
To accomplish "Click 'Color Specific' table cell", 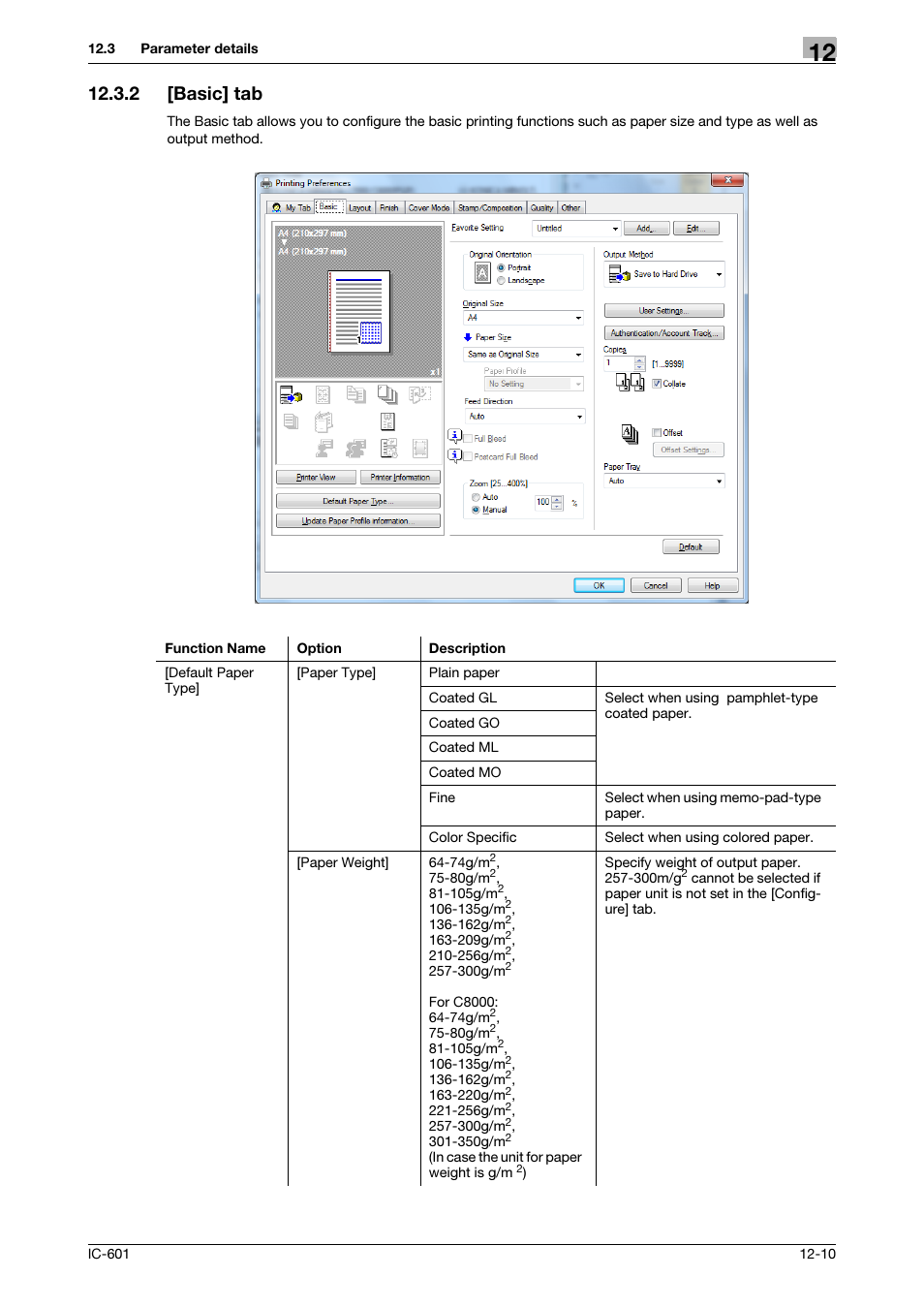I will [x=508, y=838].
